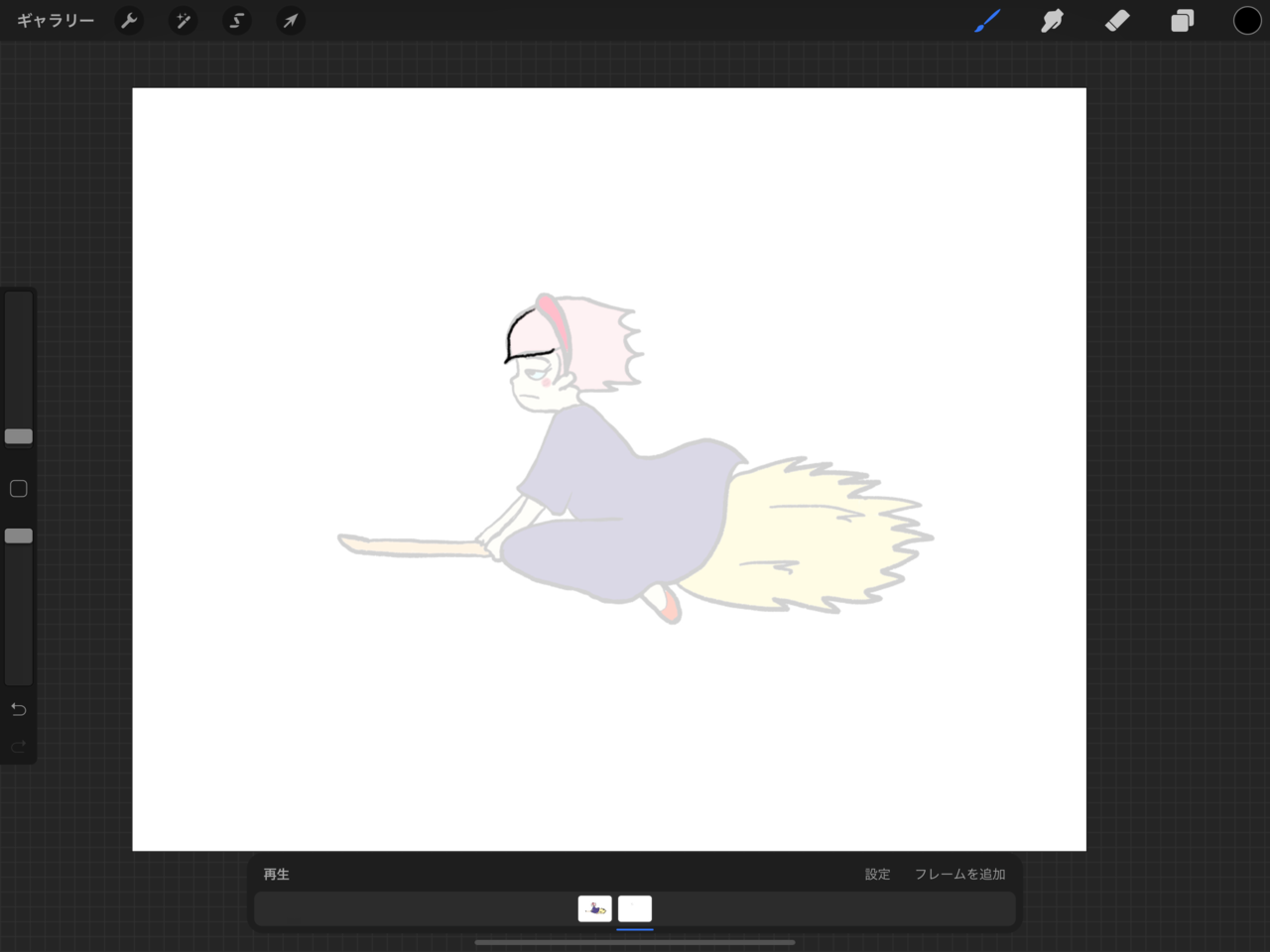Open the Gallery (ギャラリー)
The image size is (1270, 952).
point(56,20)
